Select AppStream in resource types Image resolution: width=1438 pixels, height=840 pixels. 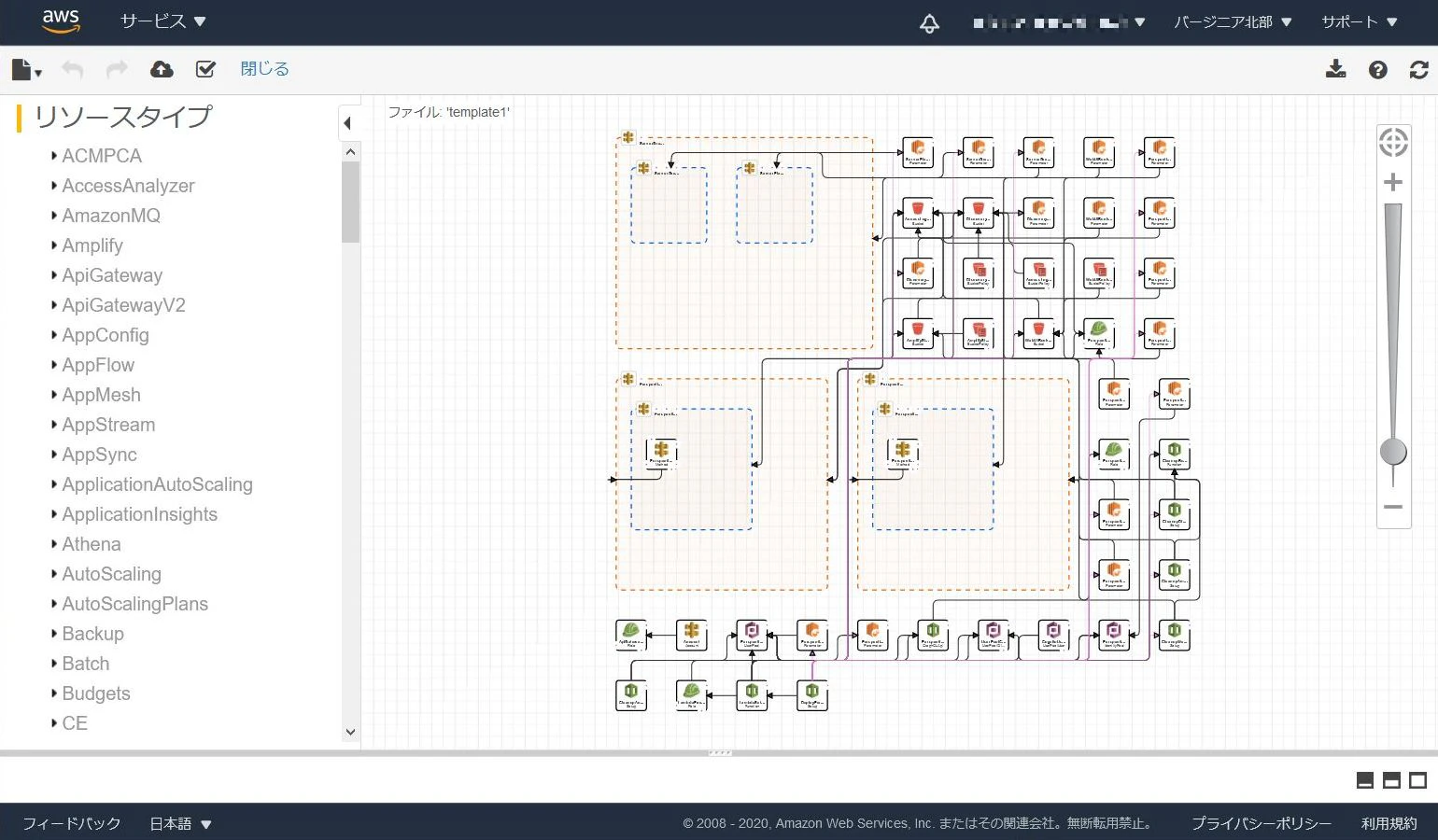[x=108, y=425]
